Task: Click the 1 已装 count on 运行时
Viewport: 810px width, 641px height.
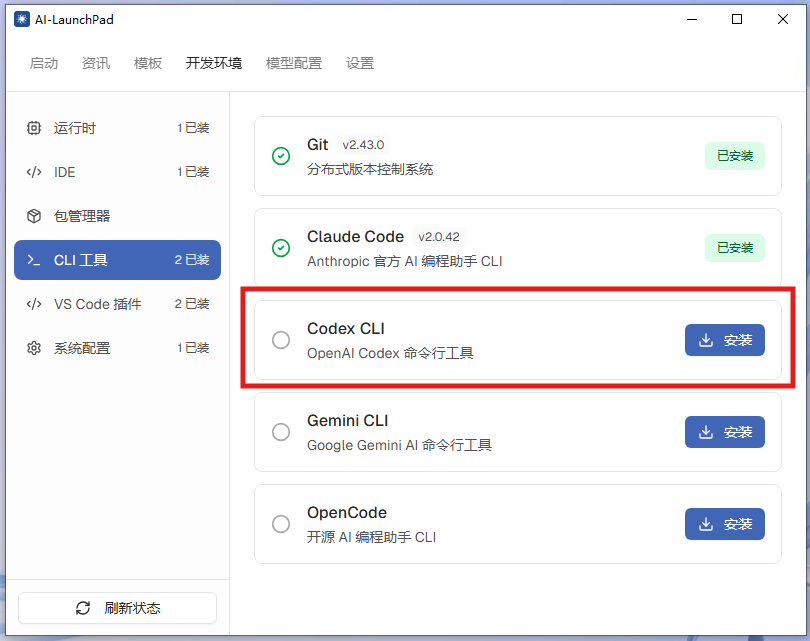Action: tap(193, 128)
